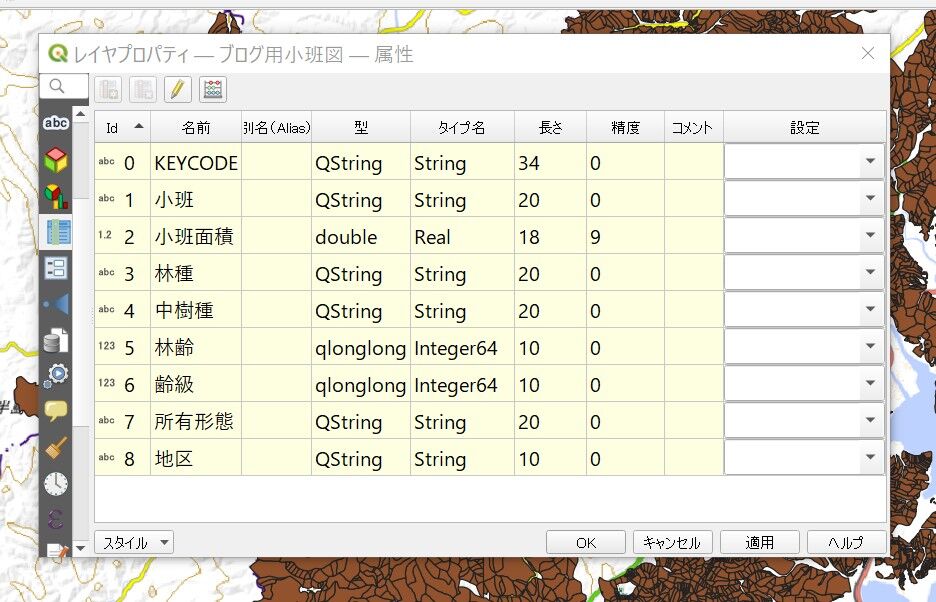936x602 pixels.
Task: Click the QGIS logo in title bar
Action: coord(58,54)
